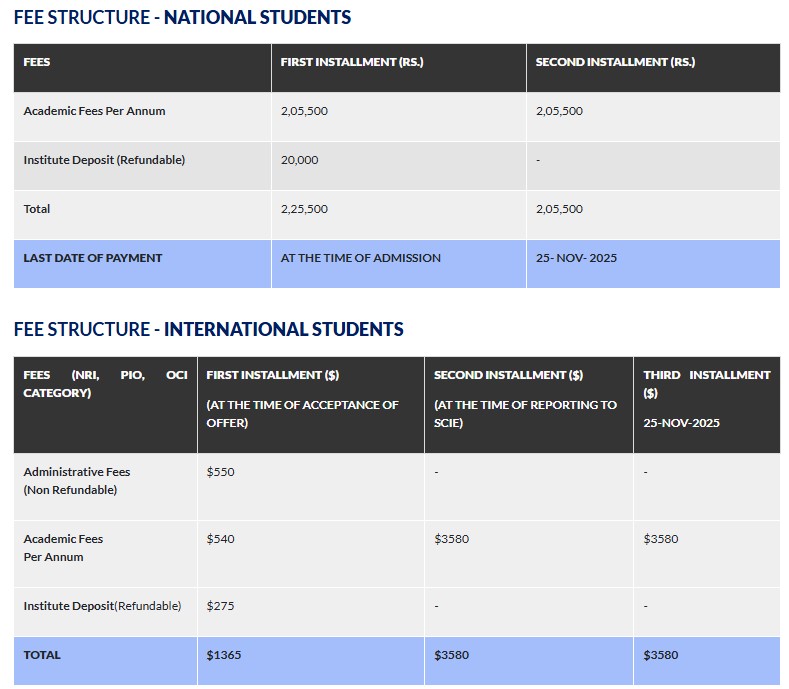This screenshot has width=789, height=689.
Task: Click the $275 institute deposit amount
Action: tap(220, 606)
